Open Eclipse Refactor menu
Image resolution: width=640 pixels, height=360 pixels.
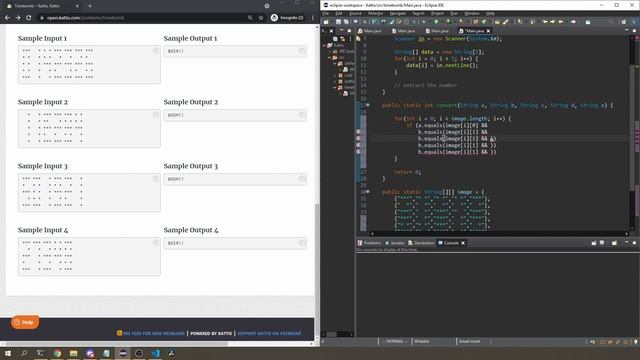376,13
